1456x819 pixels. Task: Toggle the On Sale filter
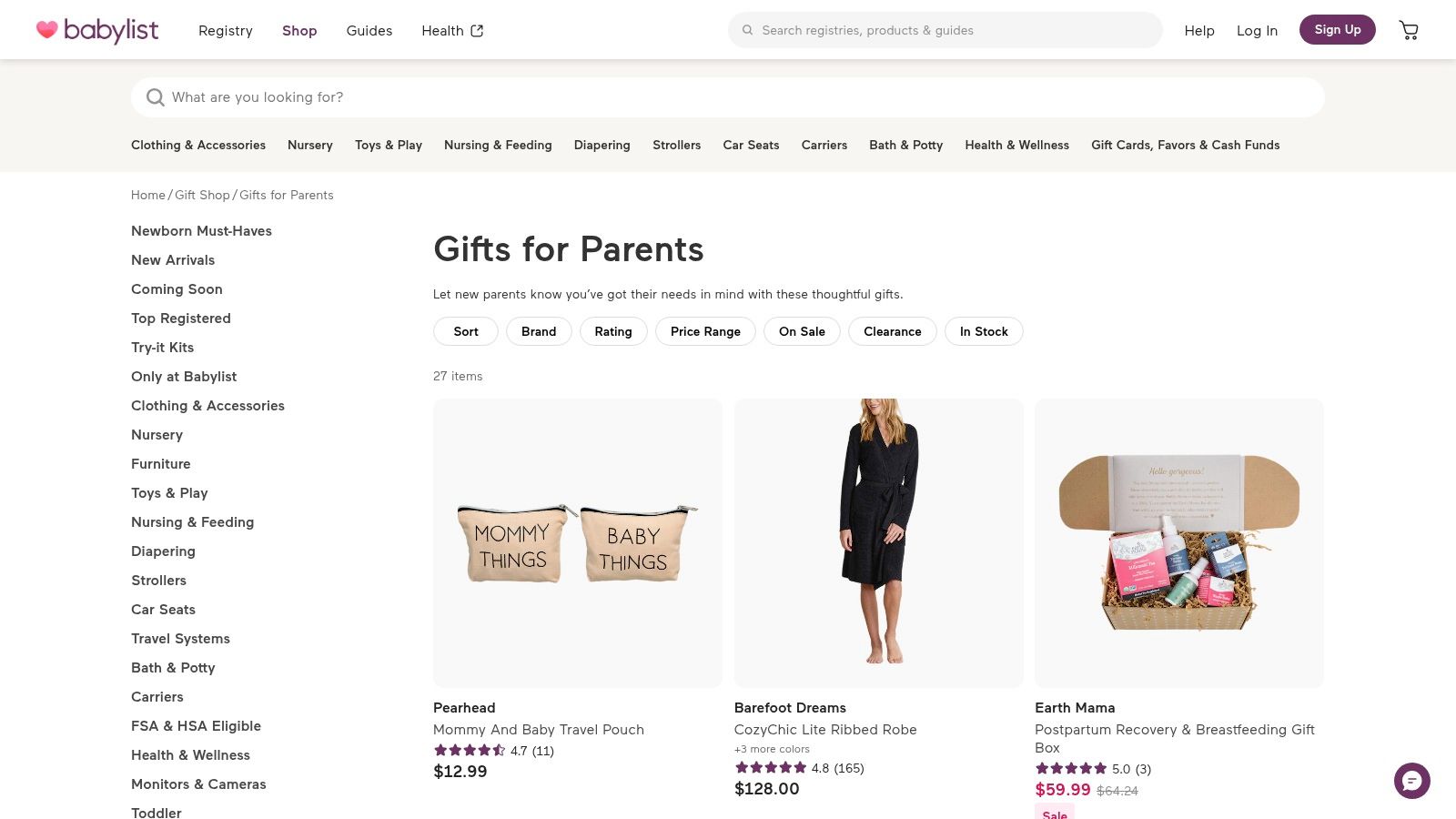pyautogui.click(x=802, y=331)
